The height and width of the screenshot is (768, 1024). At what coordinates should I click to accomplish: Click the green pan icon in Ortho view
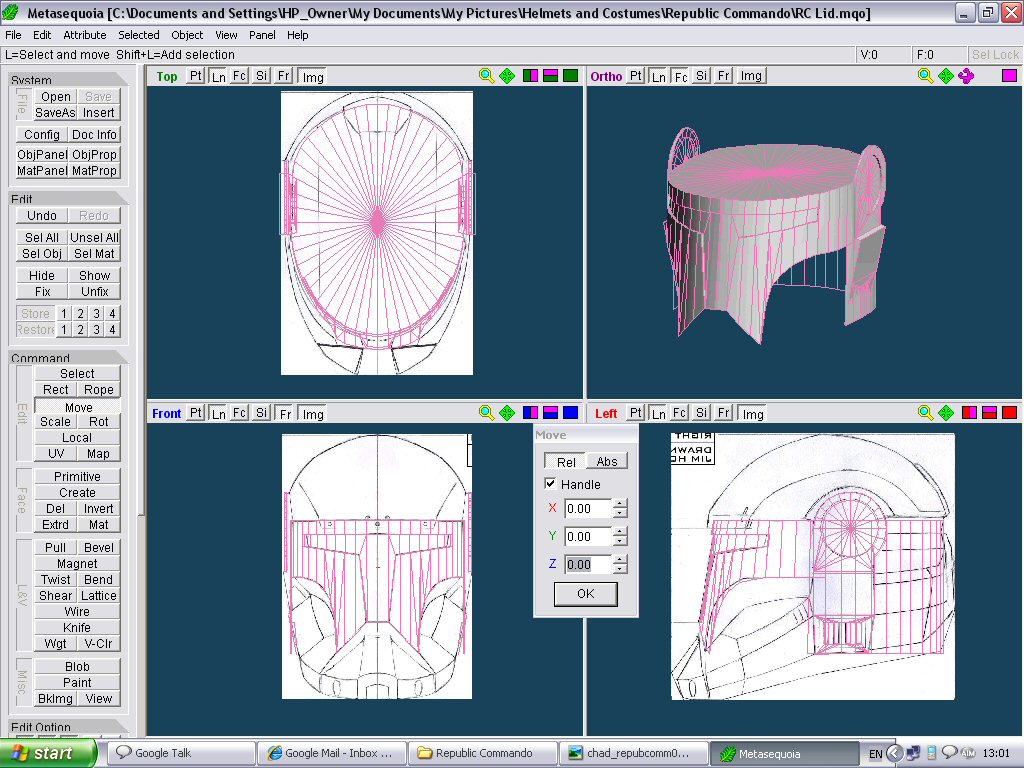tap(946, 76)
